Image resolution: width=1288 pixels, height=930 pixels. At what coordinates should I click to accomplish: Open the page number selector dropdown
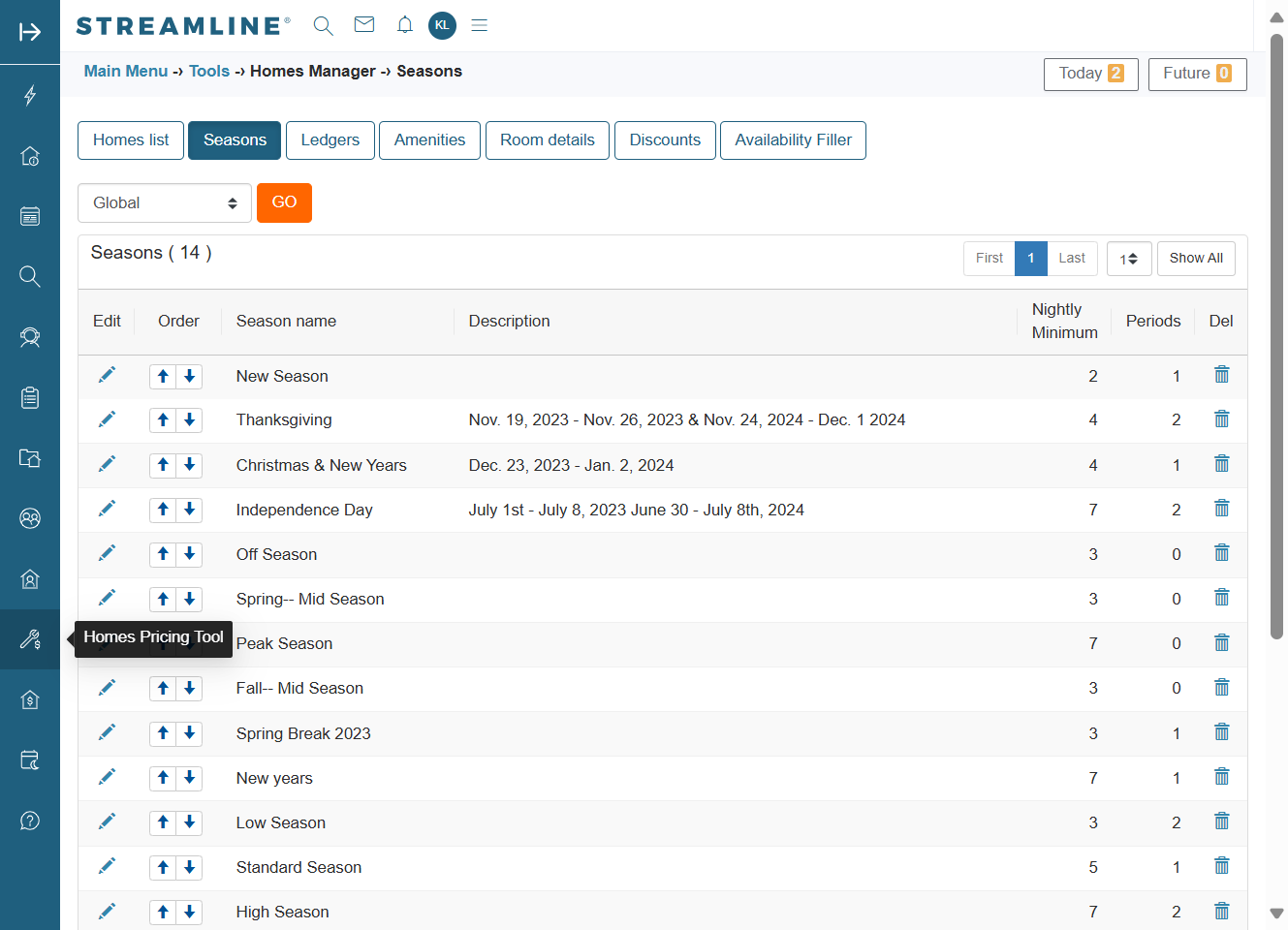point(1129,259)
